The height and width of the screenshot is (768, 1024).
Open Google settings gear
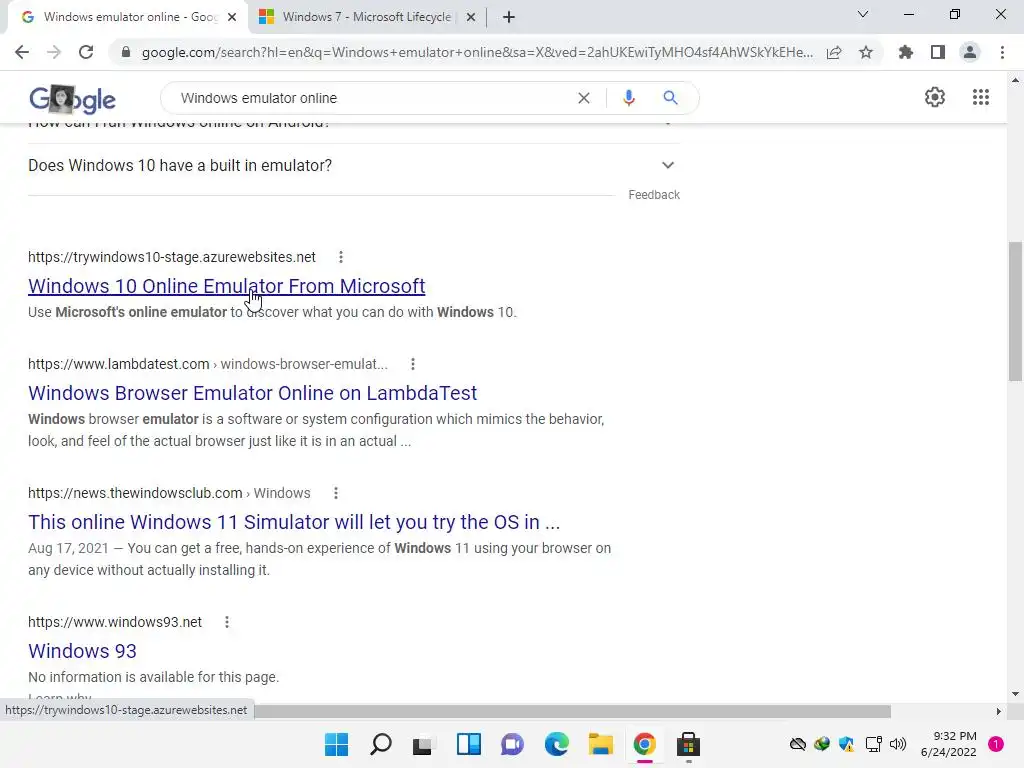tap(935, 97)
